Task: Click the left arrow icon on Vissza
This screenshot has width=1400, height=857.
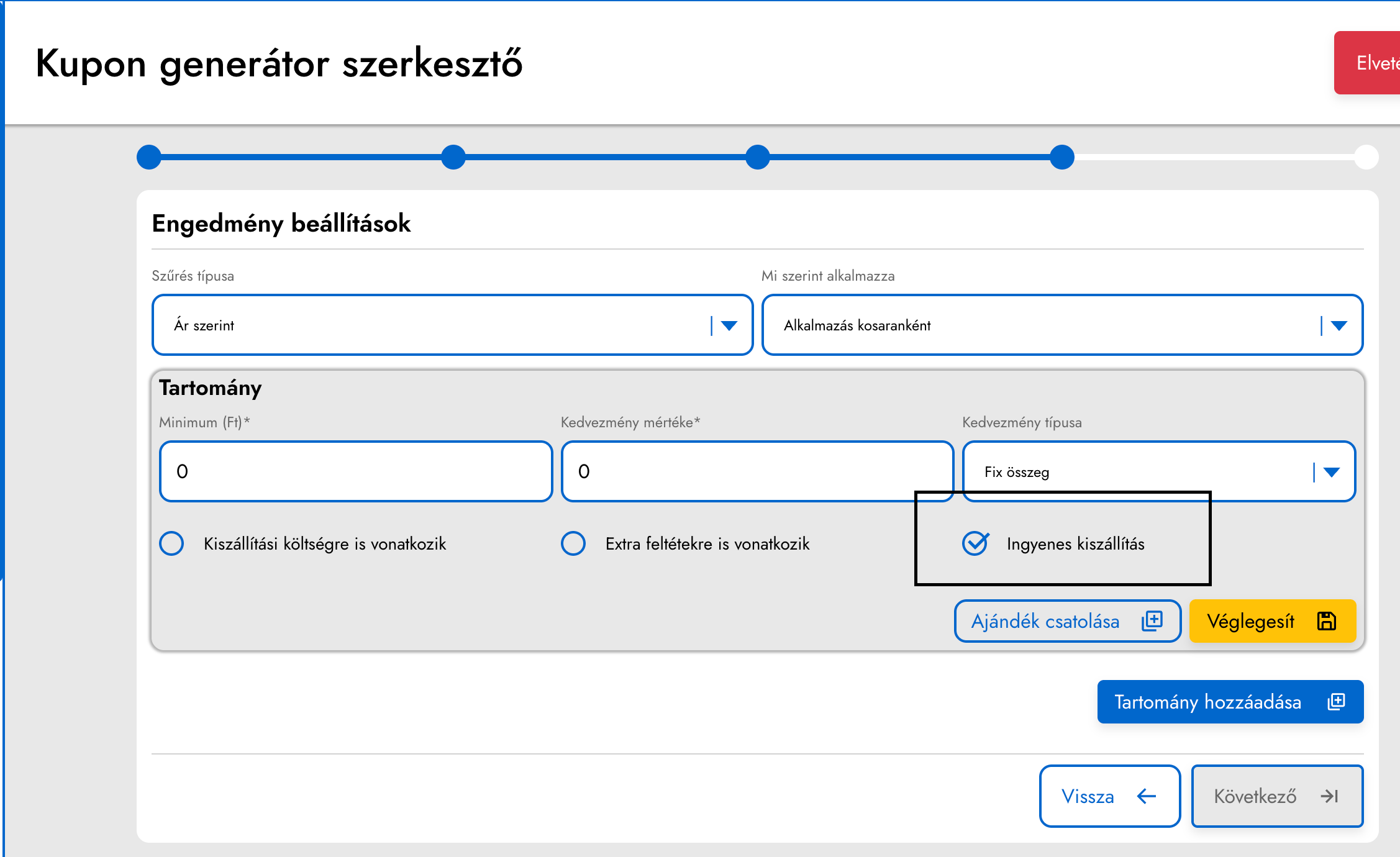Action: pos(1146,796)
